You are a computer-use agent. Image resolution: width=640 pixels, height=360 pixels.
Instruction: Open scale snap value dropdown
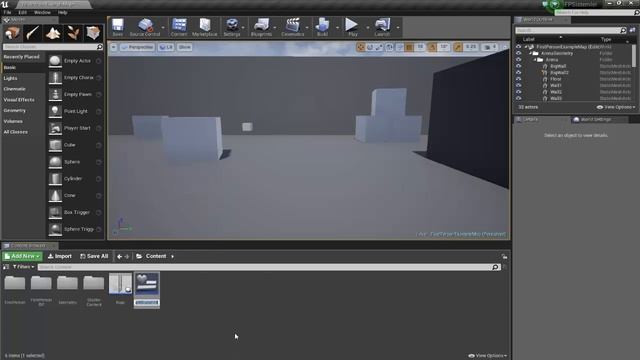point(471,47)
